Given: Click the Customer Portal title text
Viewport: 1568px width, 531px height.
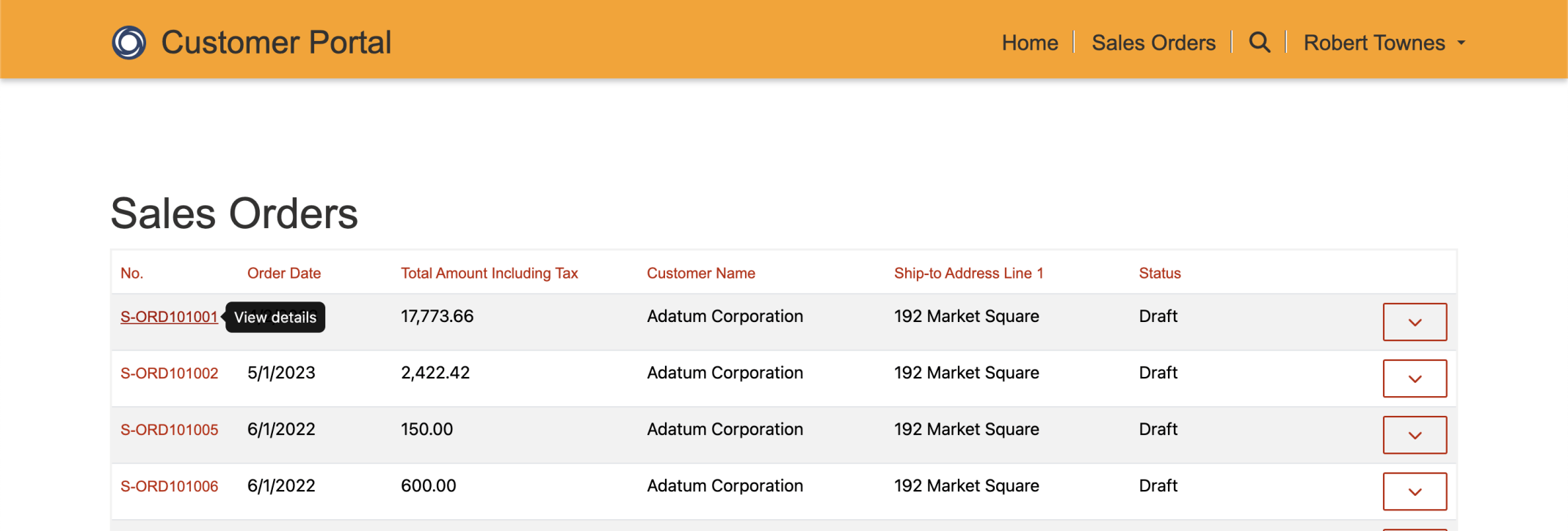Looking at the screenshot, I should click(276, 43).
